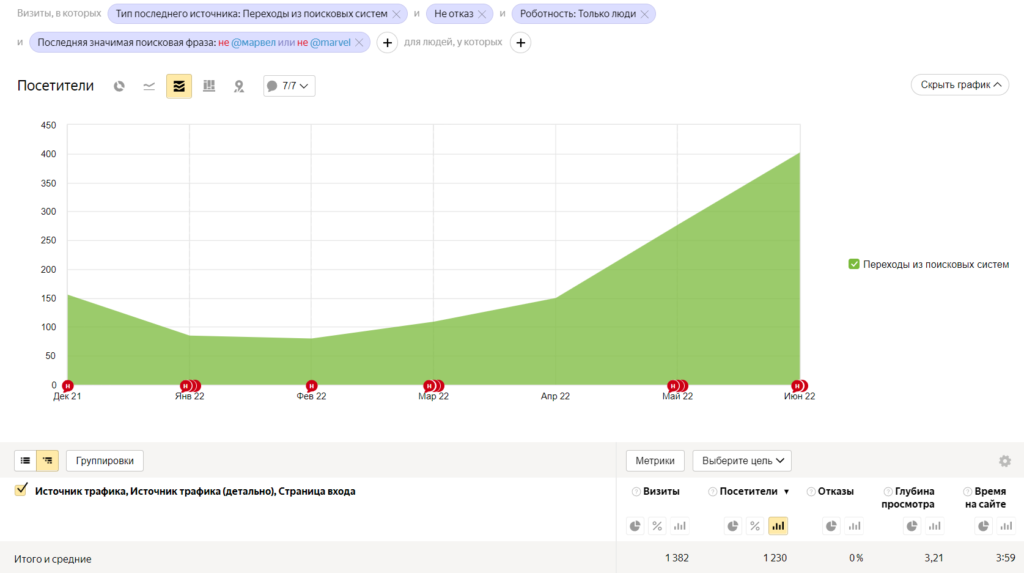Remove the search systems source type filter
The image size is (1024, 573).
point(396,14)
